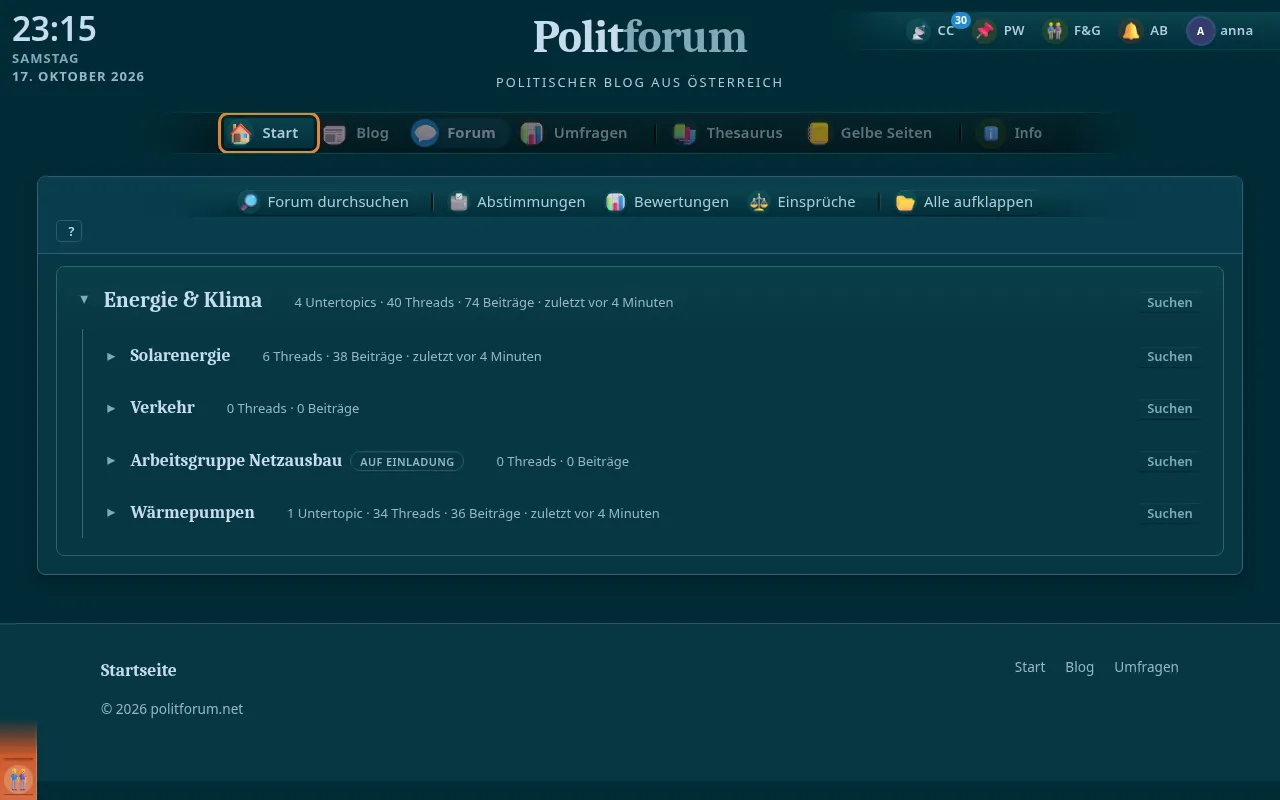Open the footer Blog link

point(1079,667)
